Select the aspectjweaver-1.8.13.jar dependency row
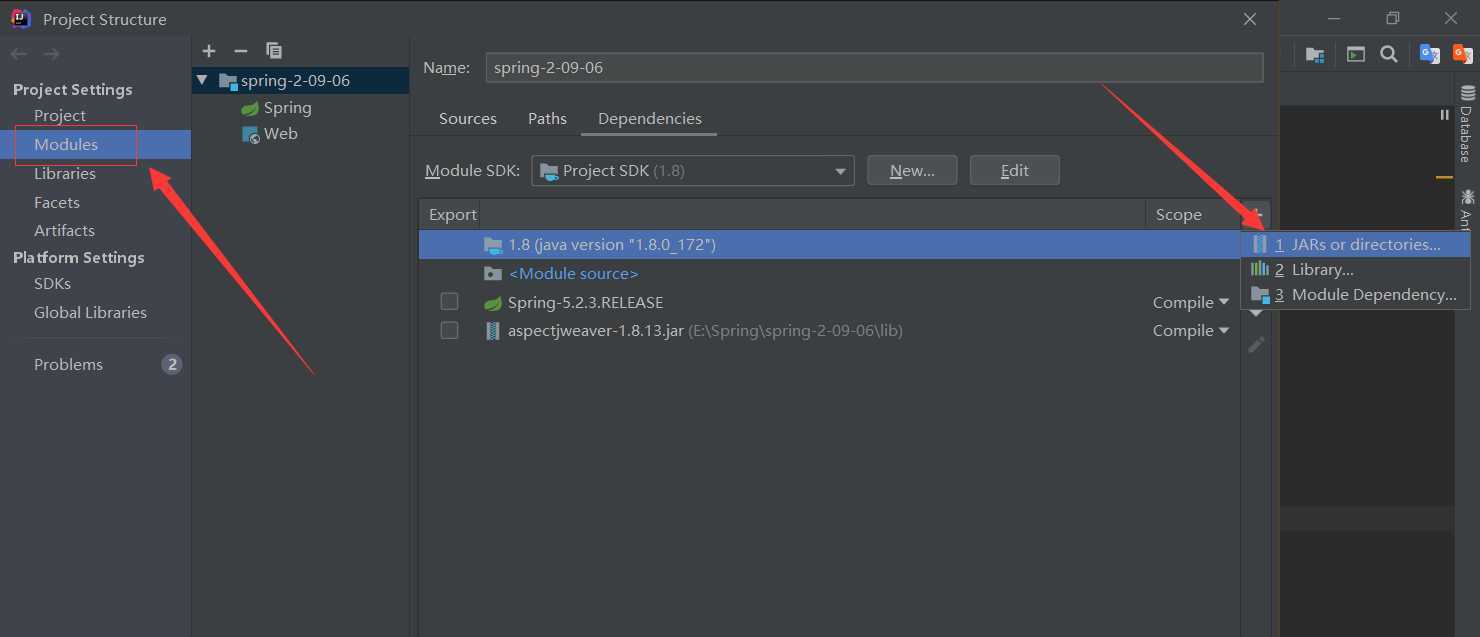The height and width of the screenshot is (637, 1480). tap(829, 330)
